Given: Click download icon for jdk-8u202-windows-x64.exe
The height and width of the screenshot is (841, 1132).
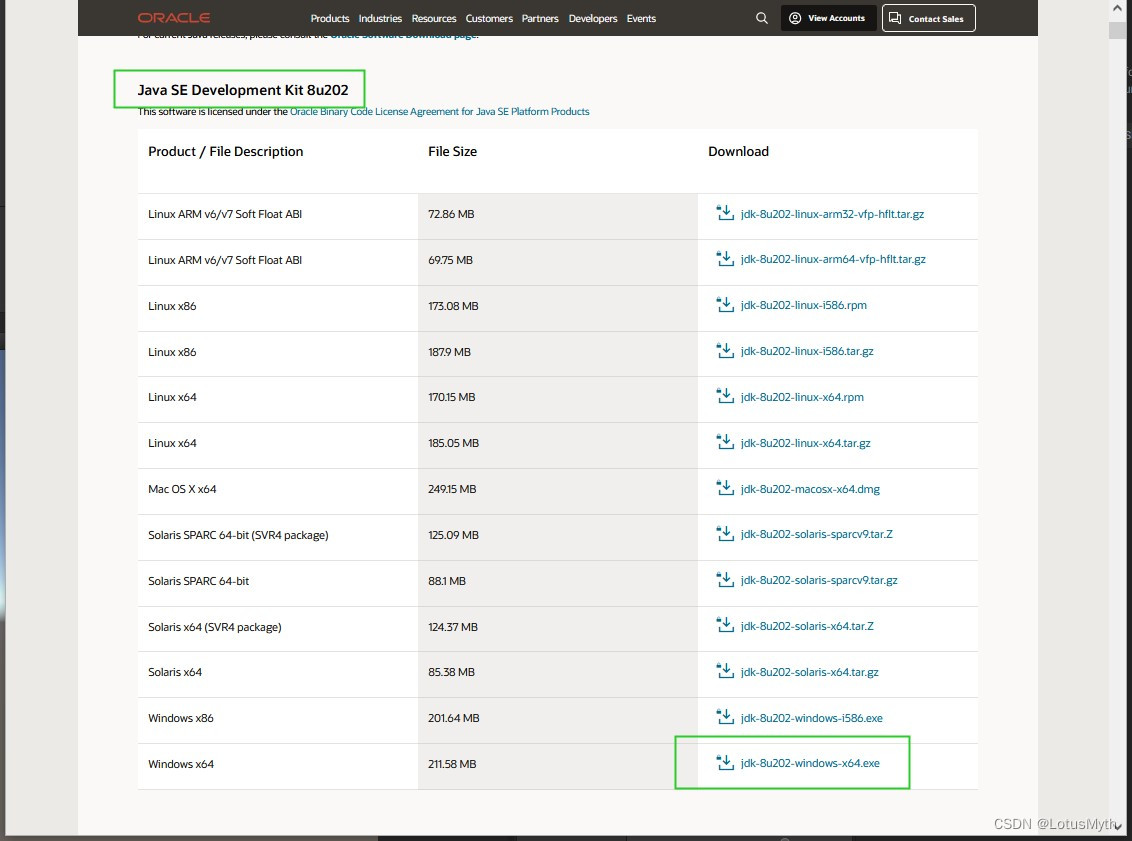Looking at the screenshot, I should tap(725, 763).
